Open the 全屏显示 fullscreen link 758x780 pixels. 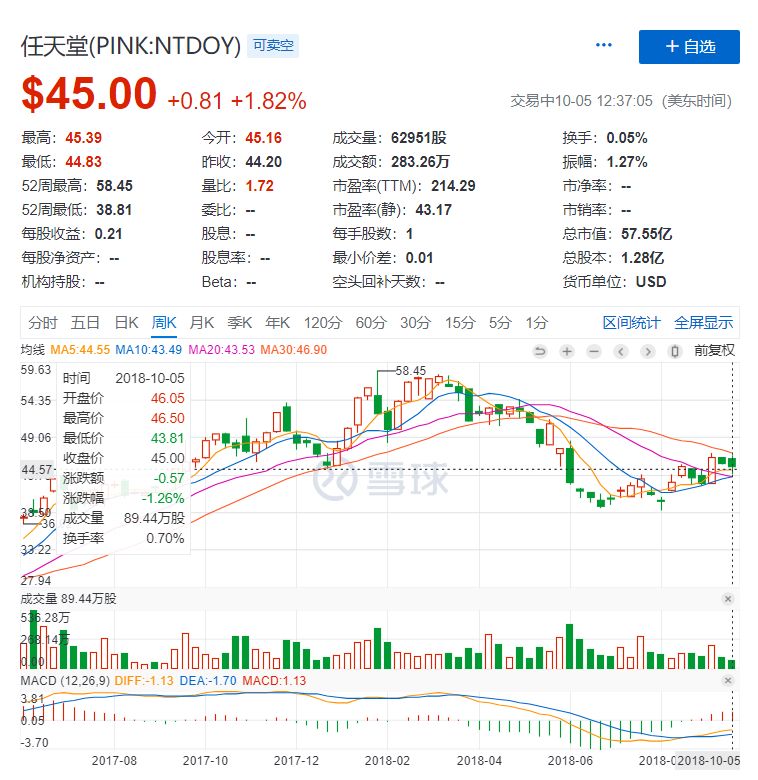point(703,323)
